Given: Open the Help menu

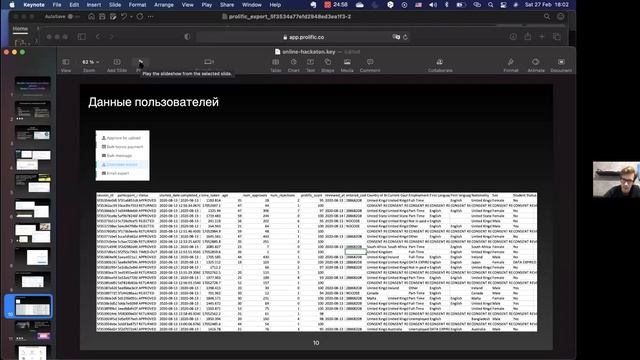Looking at the screenshot, I should point(275,5).
